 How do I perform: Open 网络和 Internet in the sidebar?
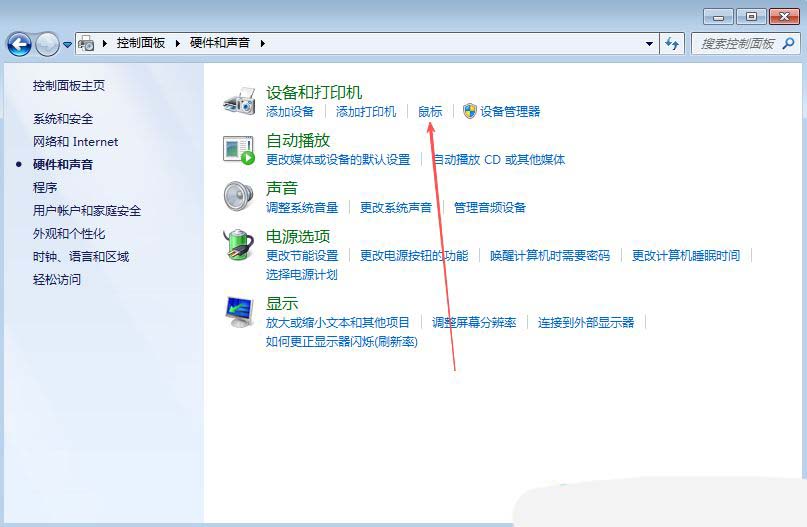point(75,142)
